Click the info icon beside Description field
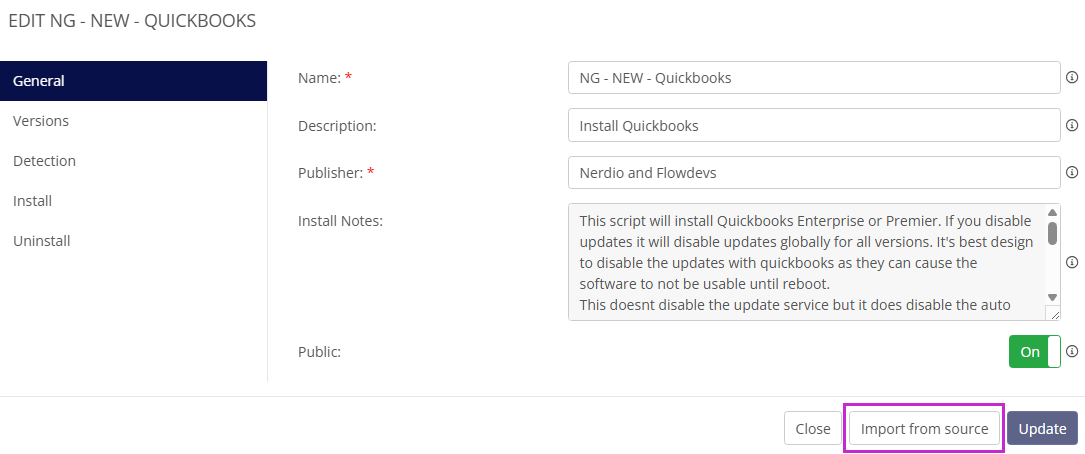The width and height of the screenshot is (1085, 454). coord(1072,125)
